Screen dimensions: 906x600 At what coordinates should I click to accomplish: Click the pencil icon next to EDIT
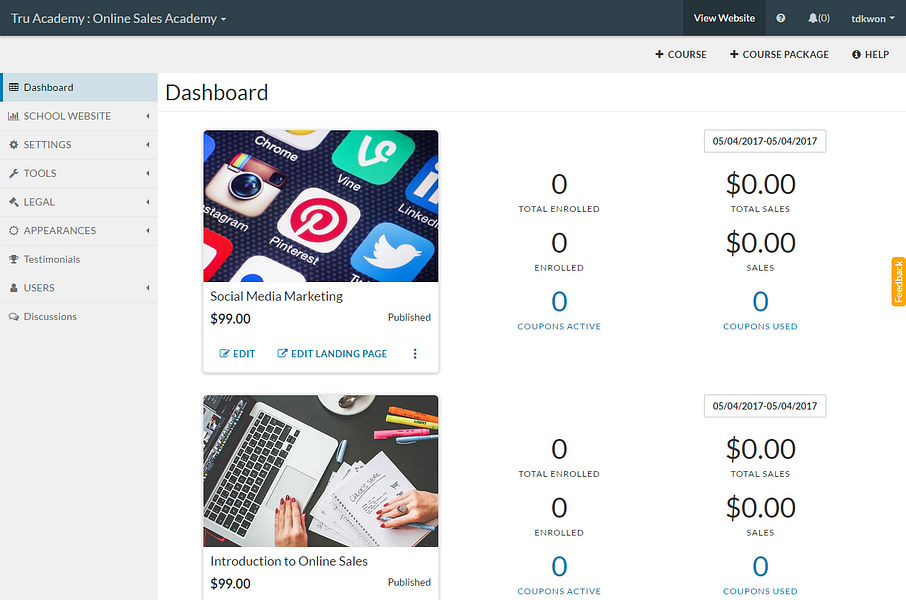point(224,353)
